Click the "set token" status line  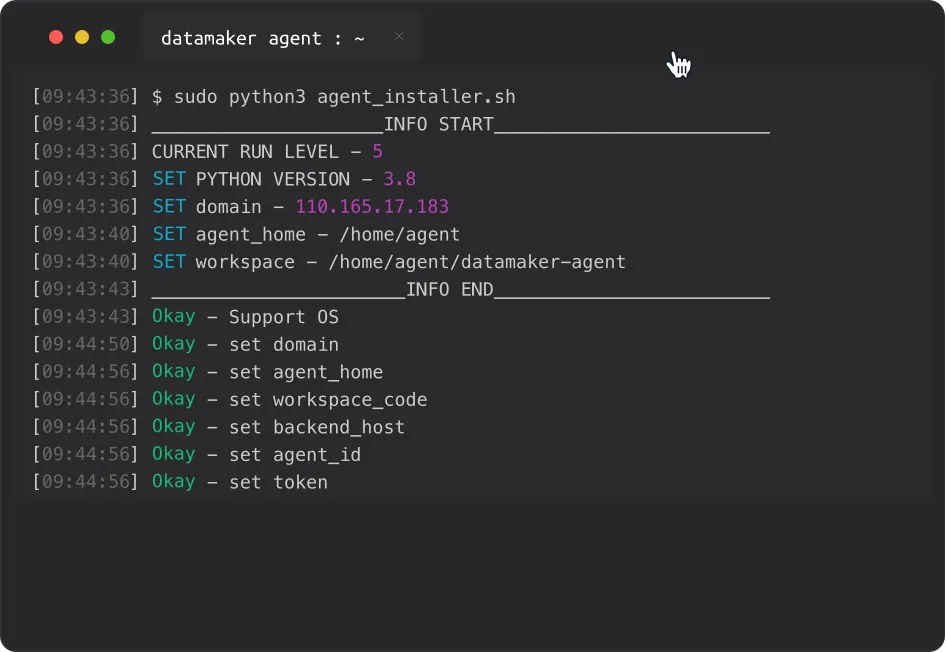(240, 482)
